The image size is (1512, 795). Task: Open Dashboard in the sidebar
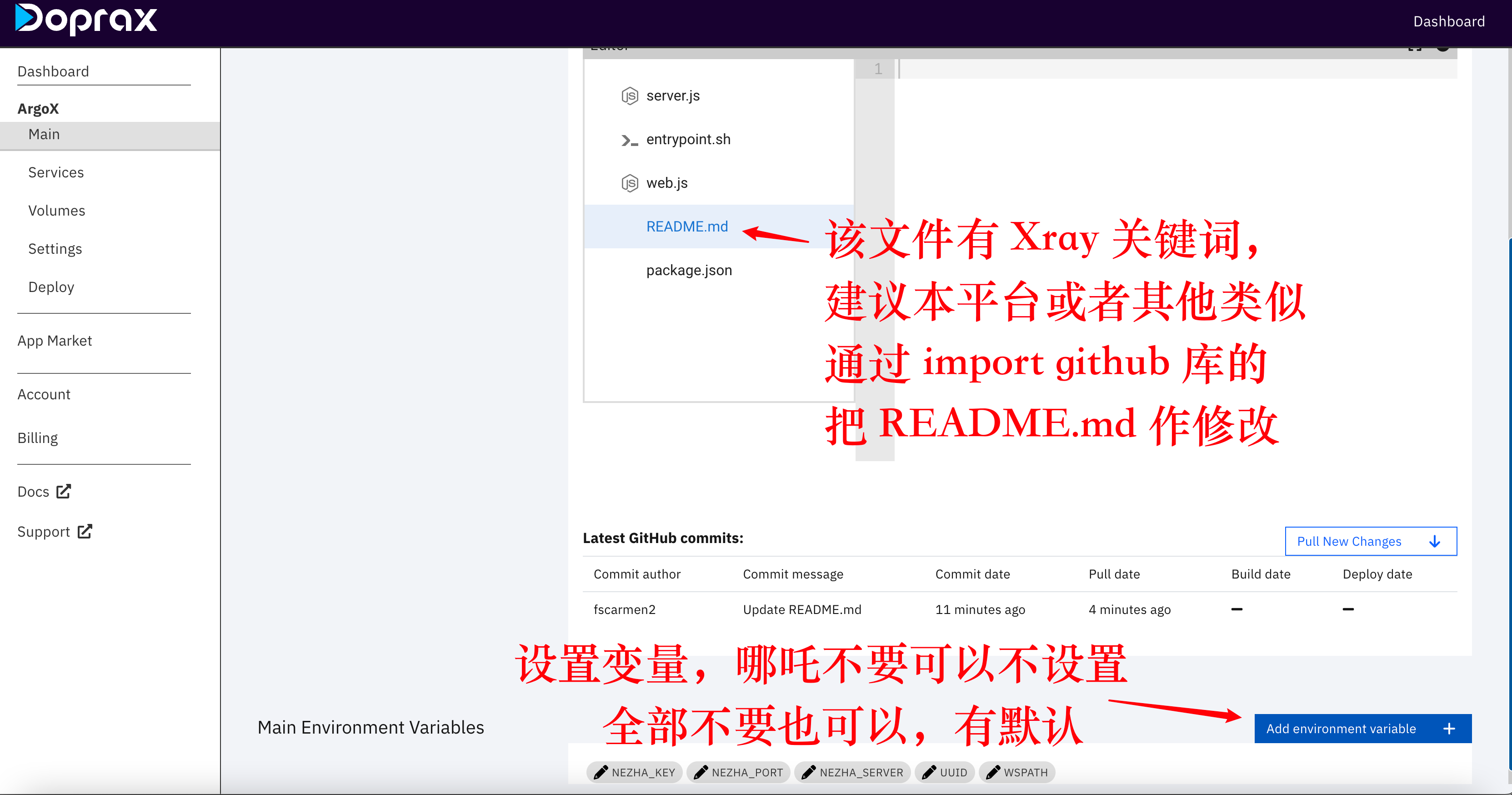tap(53, 72)
